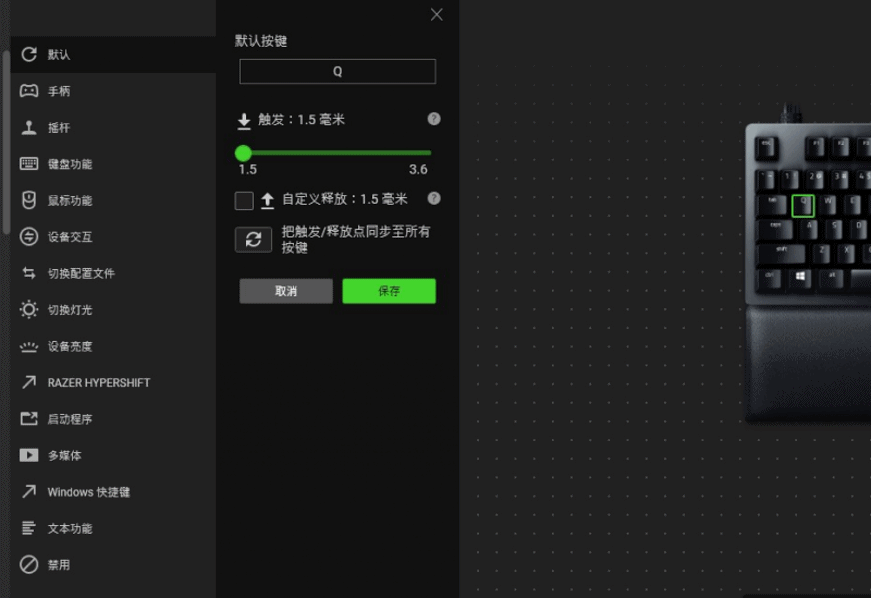872x598 pixels.
Task: Enable the 自定义释放 custom release checkbox
Action: 243,199
